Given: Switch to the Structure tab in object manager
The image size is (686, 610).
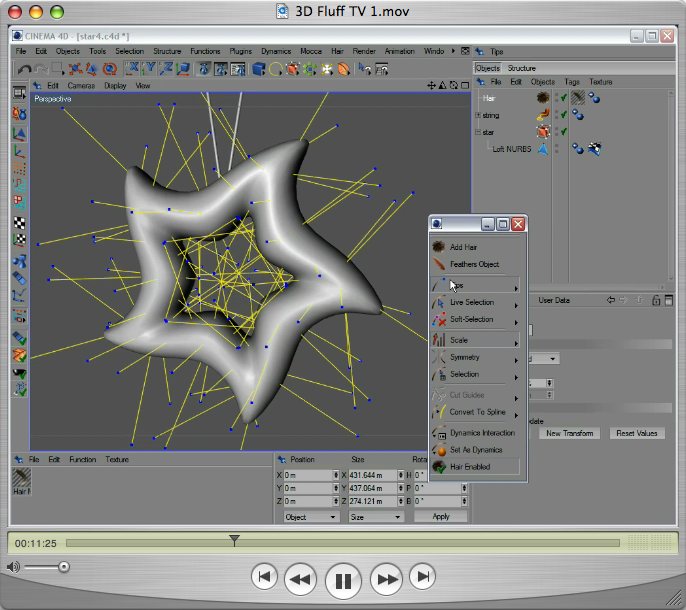Looking at the screenshot, I should pos(522,68).
